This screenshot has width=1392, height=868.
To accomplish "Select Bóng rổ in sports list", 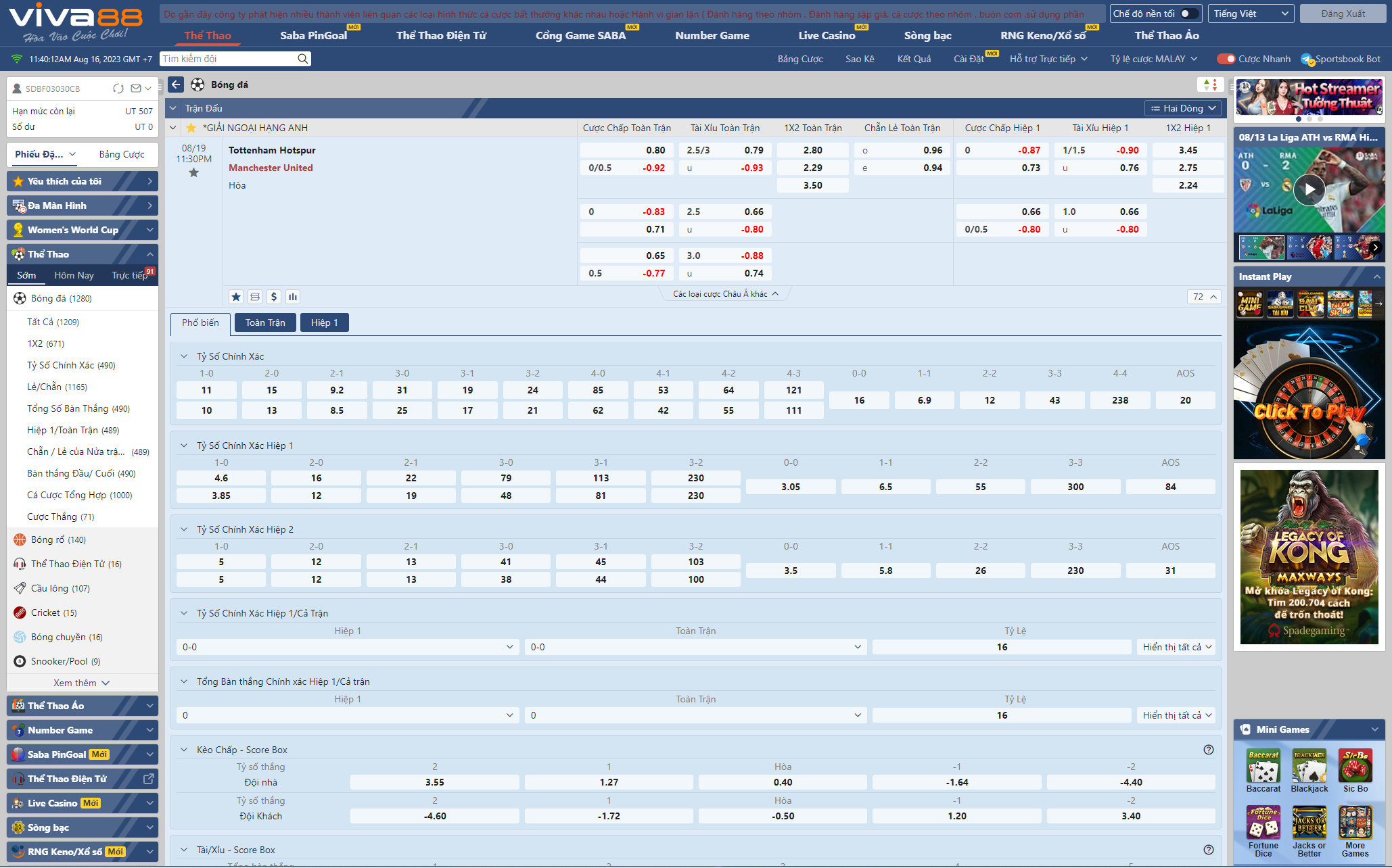I will pyautogui.click(x=83, y=539).
